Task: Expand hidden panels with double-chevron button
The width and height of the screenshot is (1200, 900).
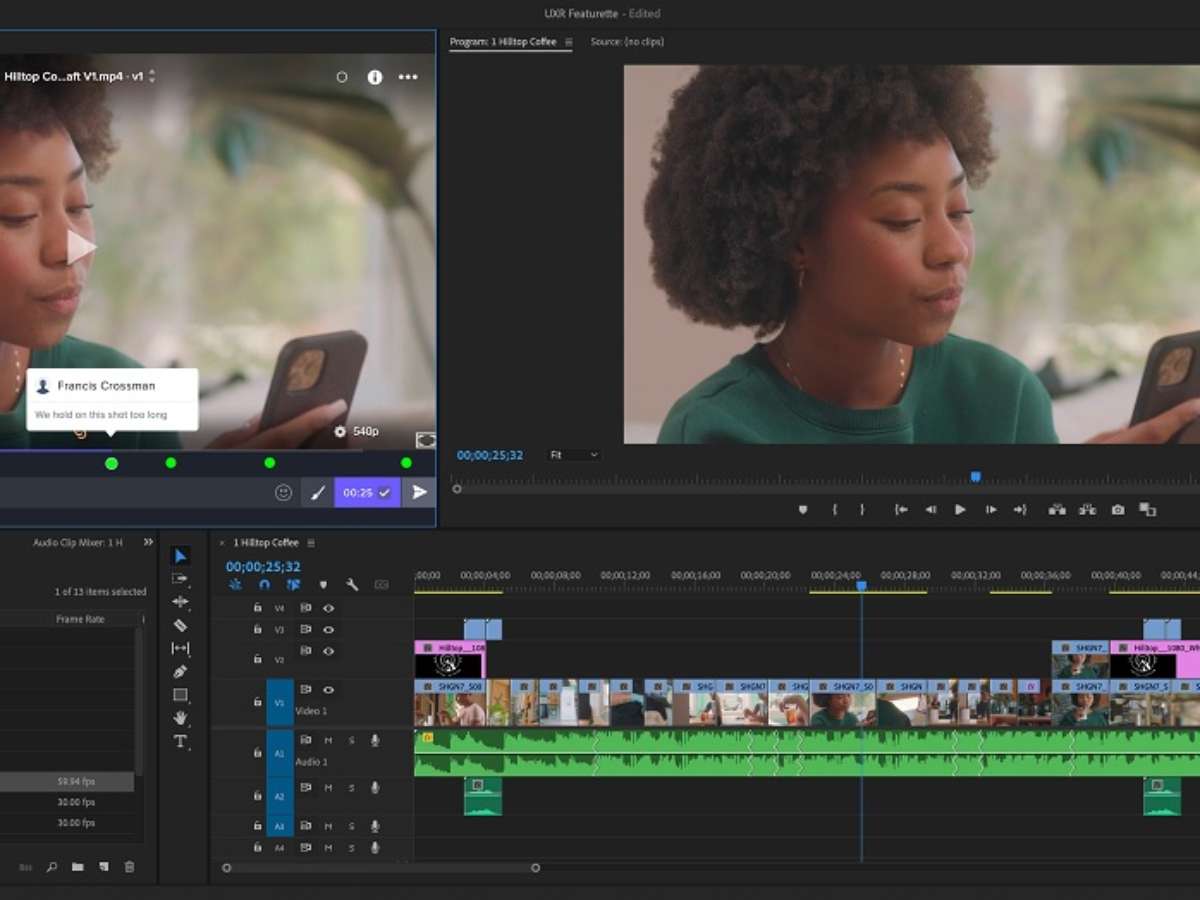Action: pyautogui.click(x=148, y=542)
